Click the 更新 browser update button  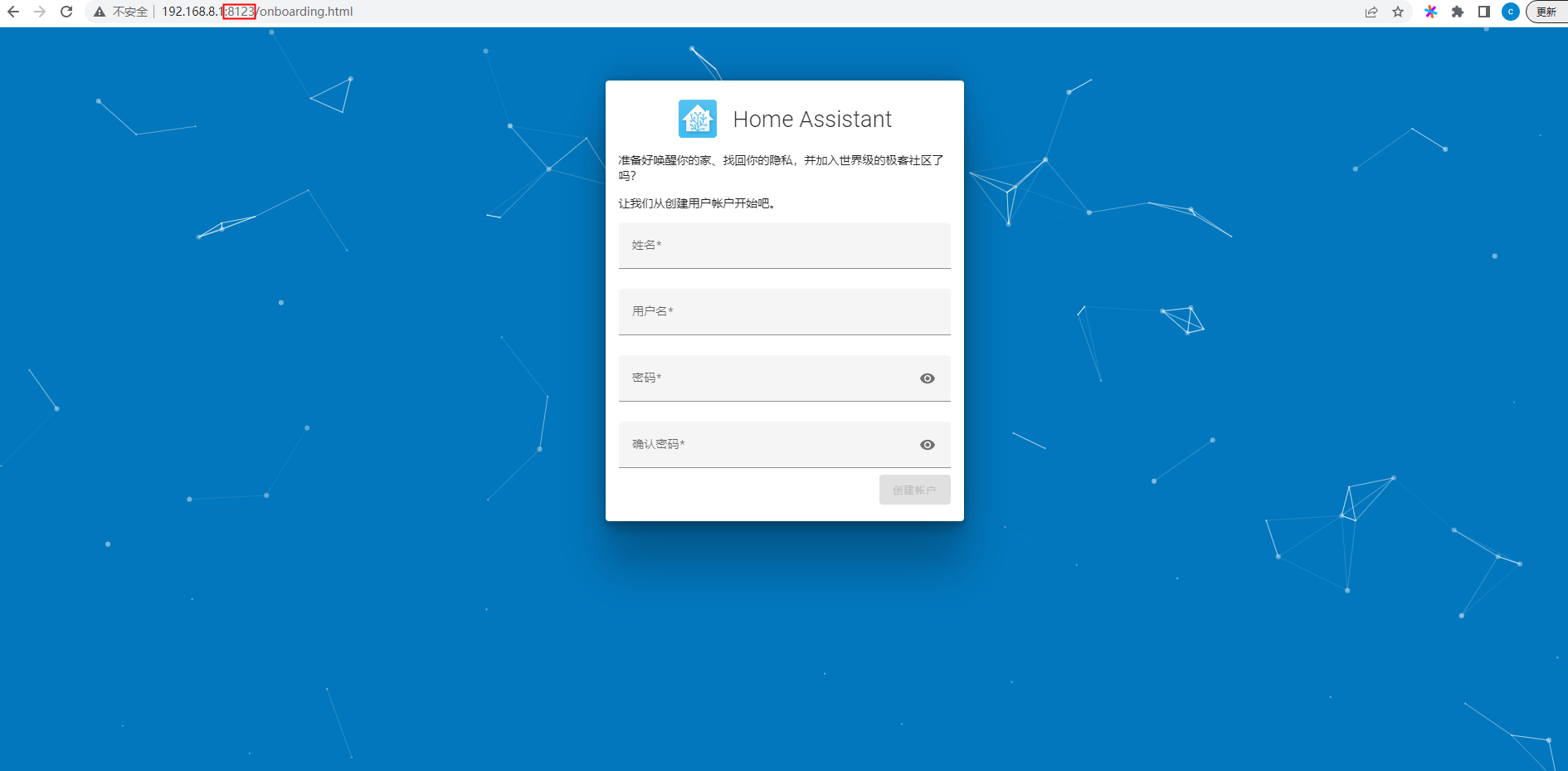click(1546, 12)
